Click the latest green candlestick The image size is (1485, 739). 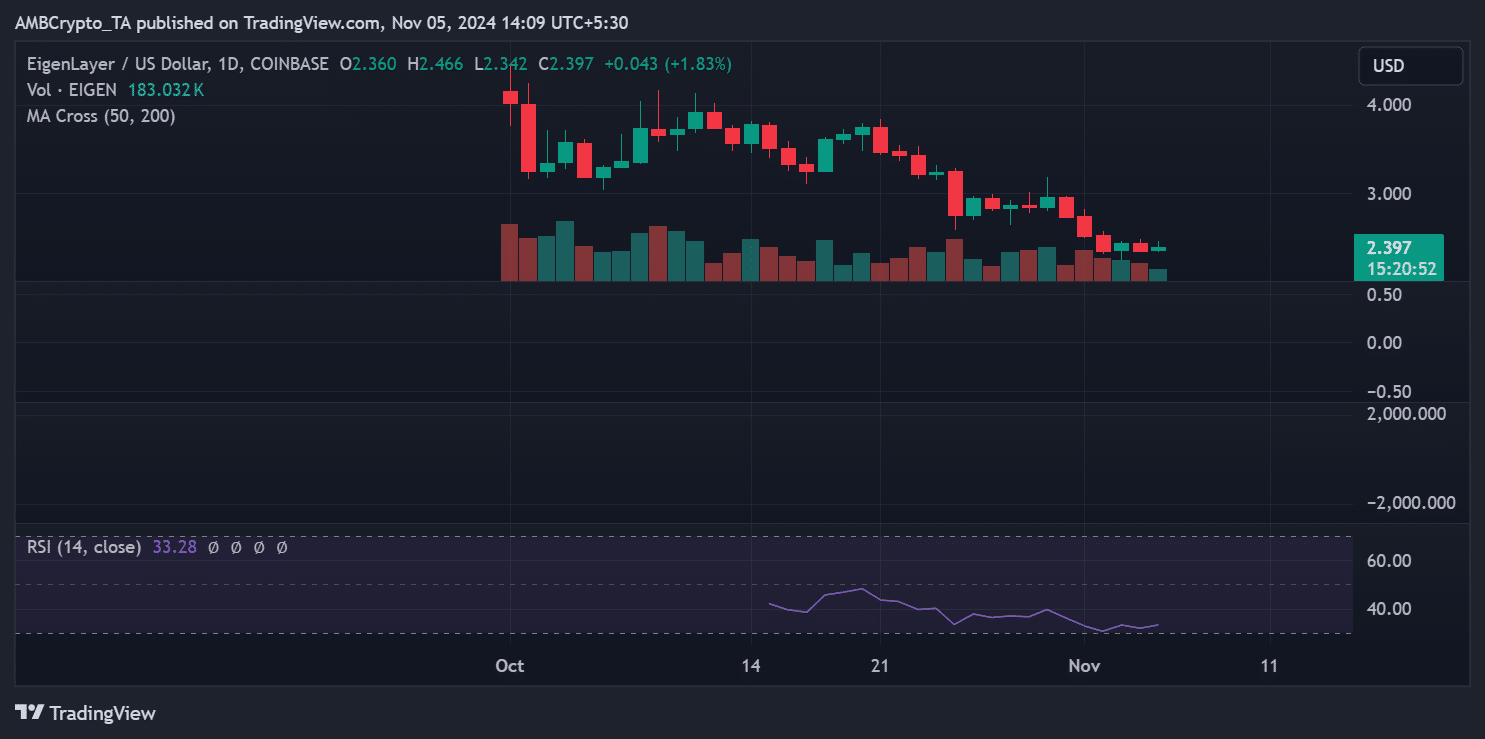click(x=1158, y=248)
